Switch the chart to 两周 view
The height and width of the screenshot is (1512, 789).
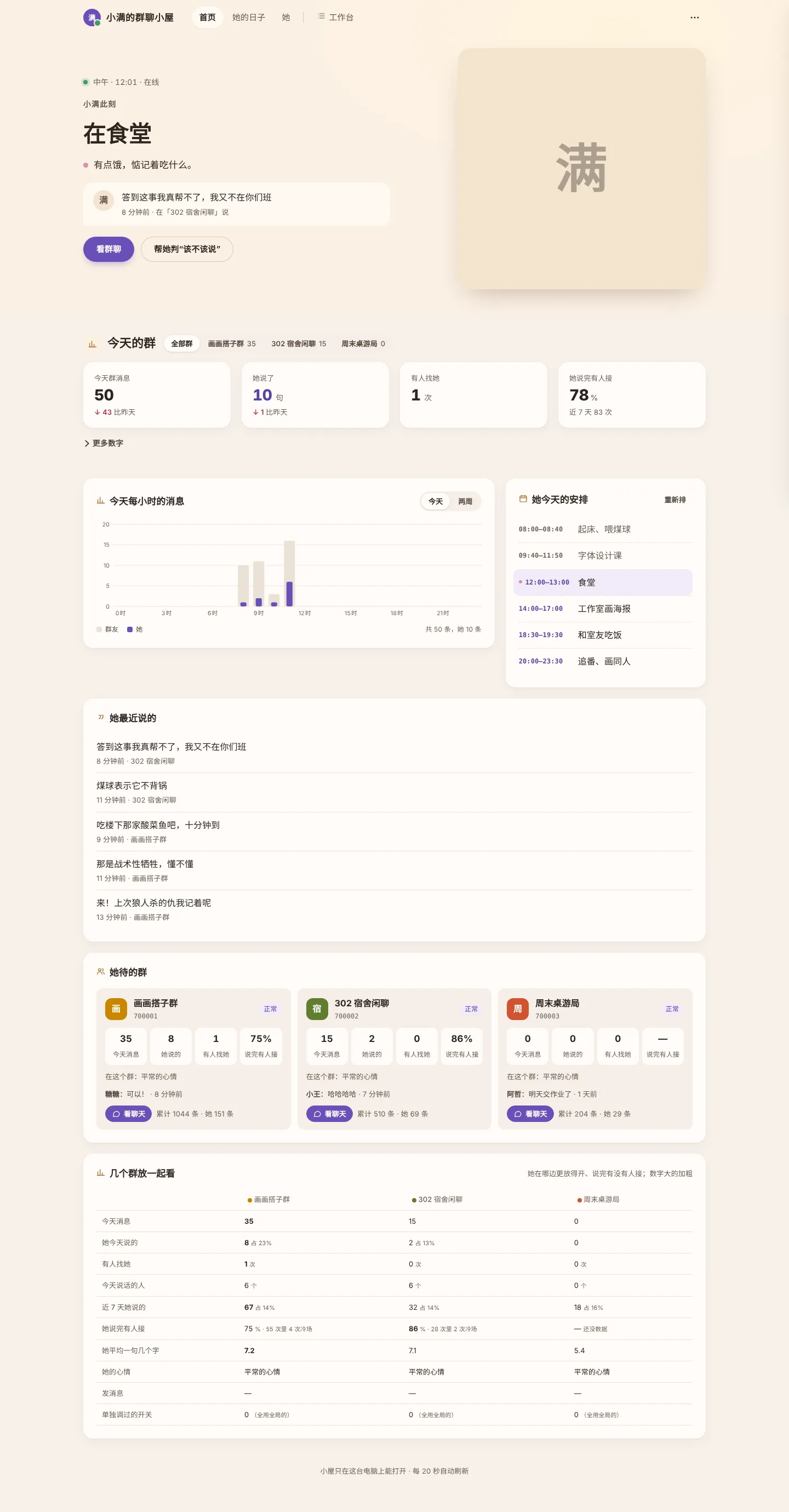tap(465, 501)
